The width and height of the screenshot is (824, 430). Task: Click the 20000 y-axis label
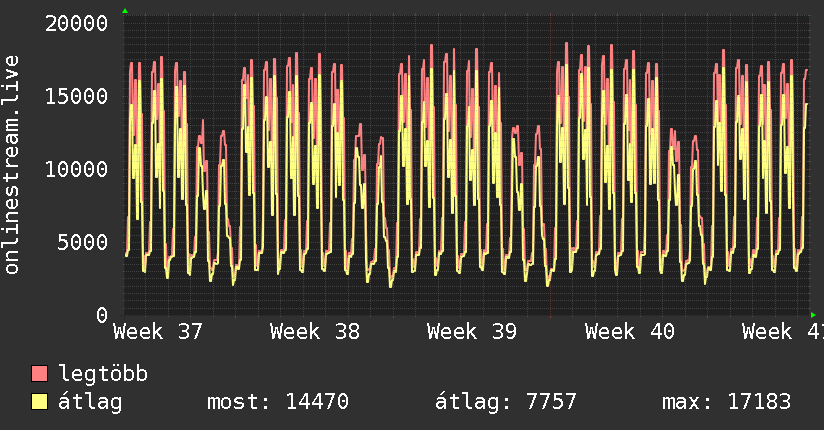point(76,24)
